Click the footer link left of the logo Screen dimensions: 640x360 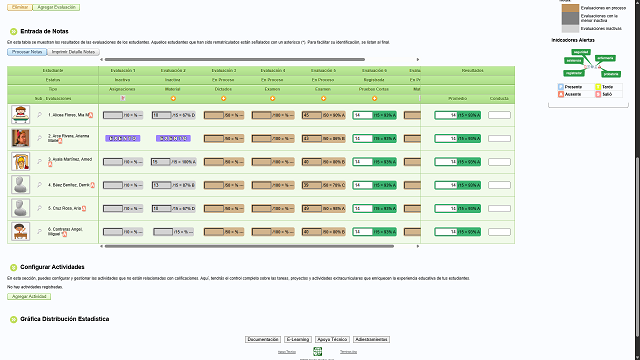point(287,352)
